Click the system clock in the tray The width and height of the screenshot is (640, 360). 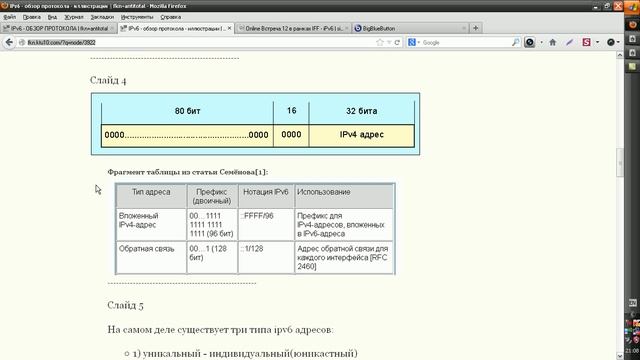click(632, 351)
